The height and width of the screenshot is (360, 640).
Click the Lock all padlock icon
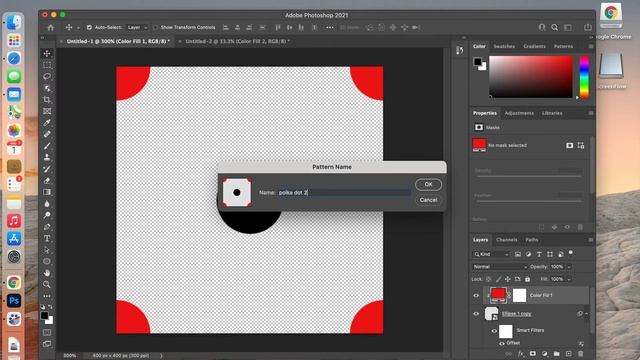(527, 279)
